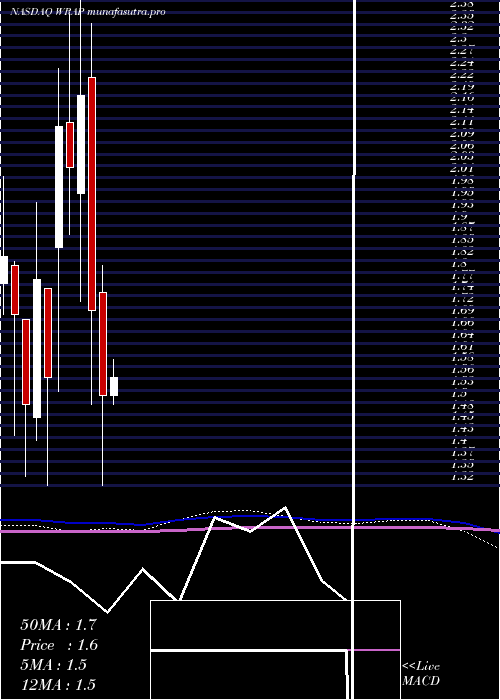Click the 1.69 price axis label

tap(462, 310)
